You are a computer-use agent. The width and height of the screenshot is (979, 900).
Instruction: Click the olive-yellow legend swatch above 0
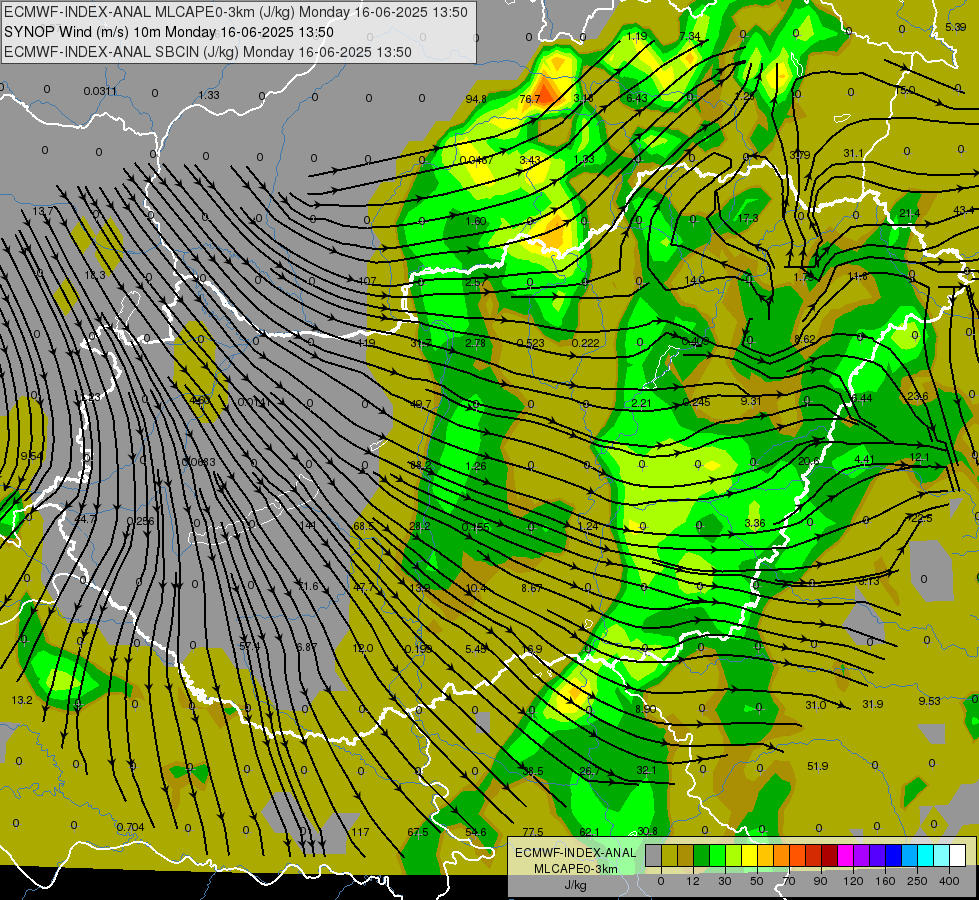pos(669,856)
